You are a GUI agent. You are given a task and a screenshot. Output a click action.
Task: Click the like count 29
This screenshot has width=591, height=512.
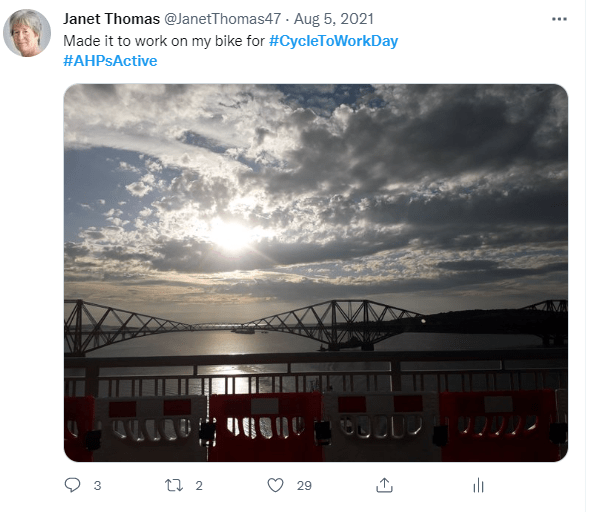[x=304, y=486]
